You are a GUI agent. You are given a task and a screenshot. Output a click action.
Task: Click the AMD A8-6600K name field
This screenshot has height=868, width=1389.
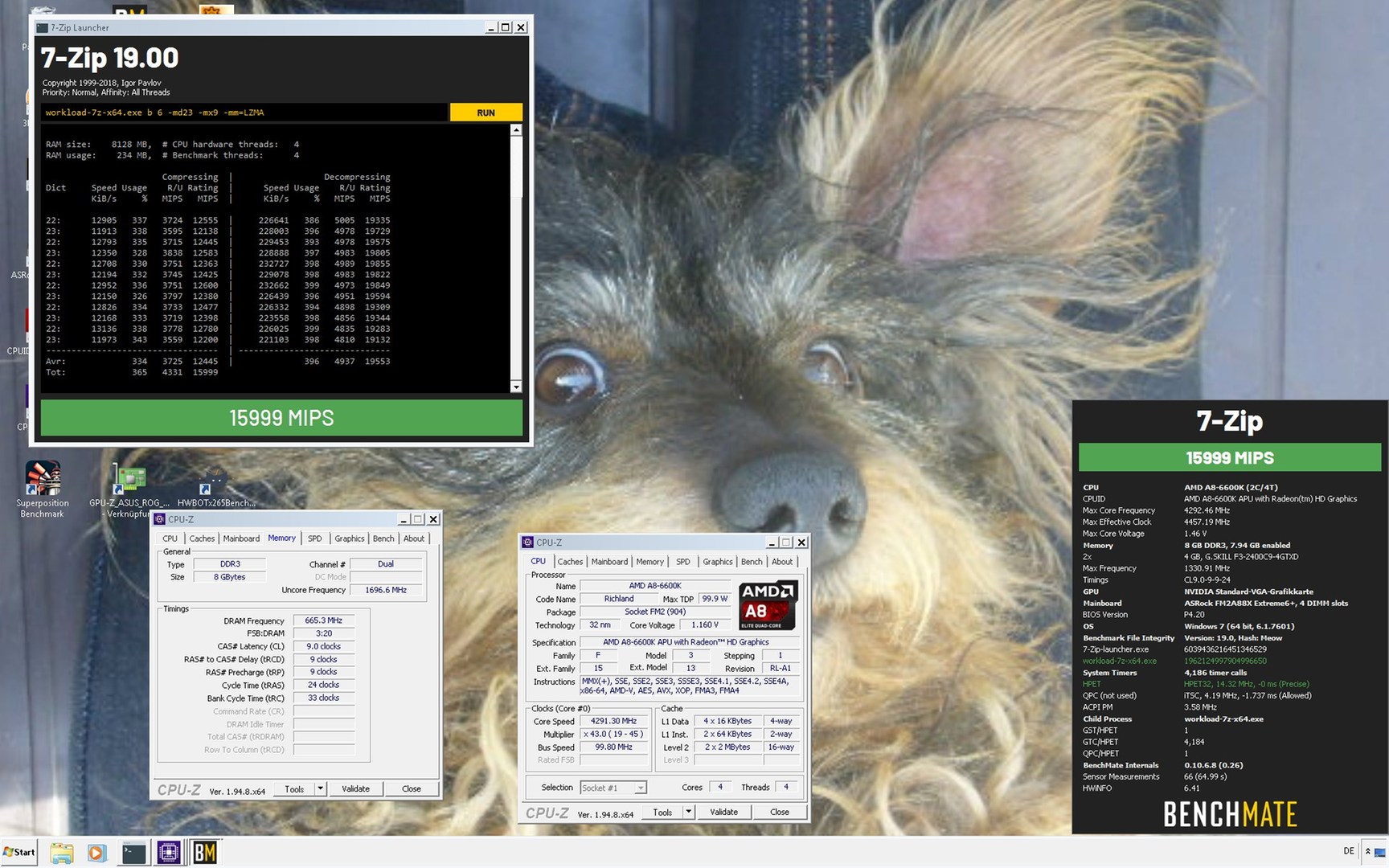coord(655,586)
